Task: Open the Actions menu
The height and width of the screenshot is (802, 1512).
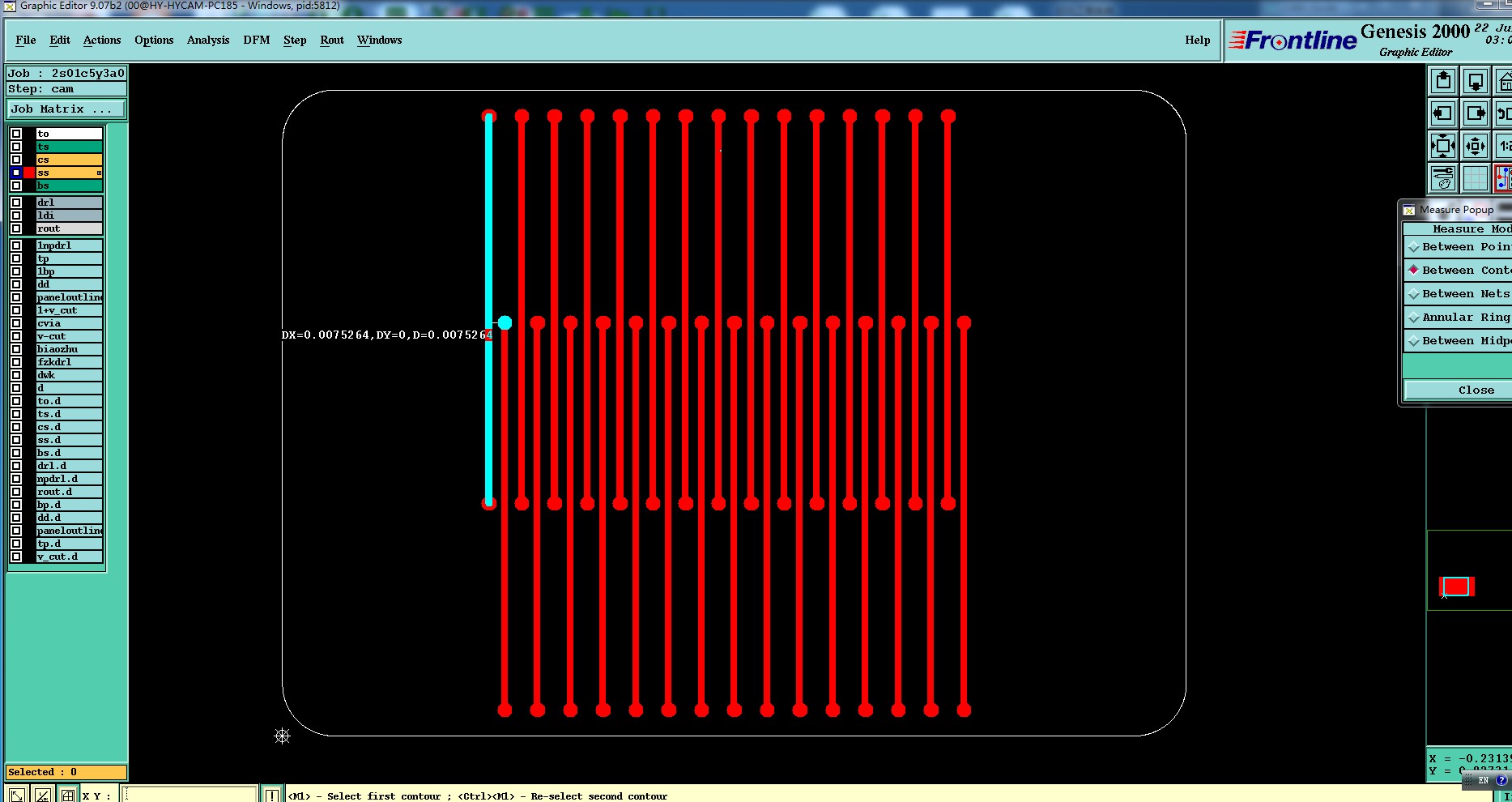Action: [102, 40]
